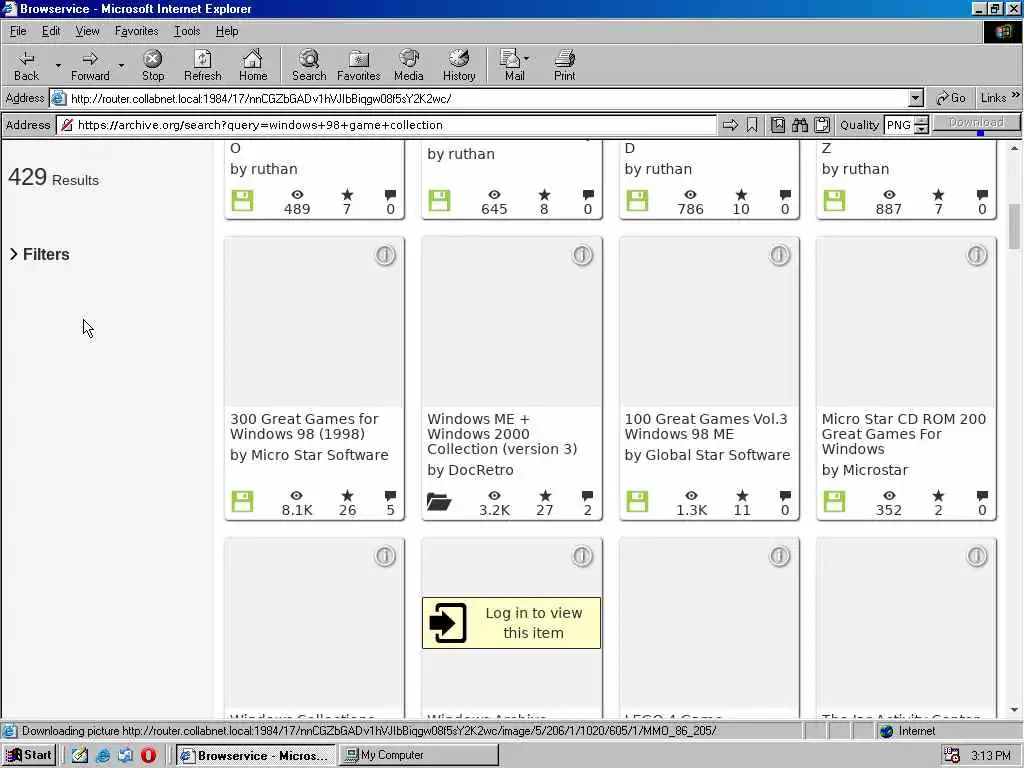The image size is (1024, 768).
Task: Show info for Micro Star CD ROM card
Action: point(977,255)
